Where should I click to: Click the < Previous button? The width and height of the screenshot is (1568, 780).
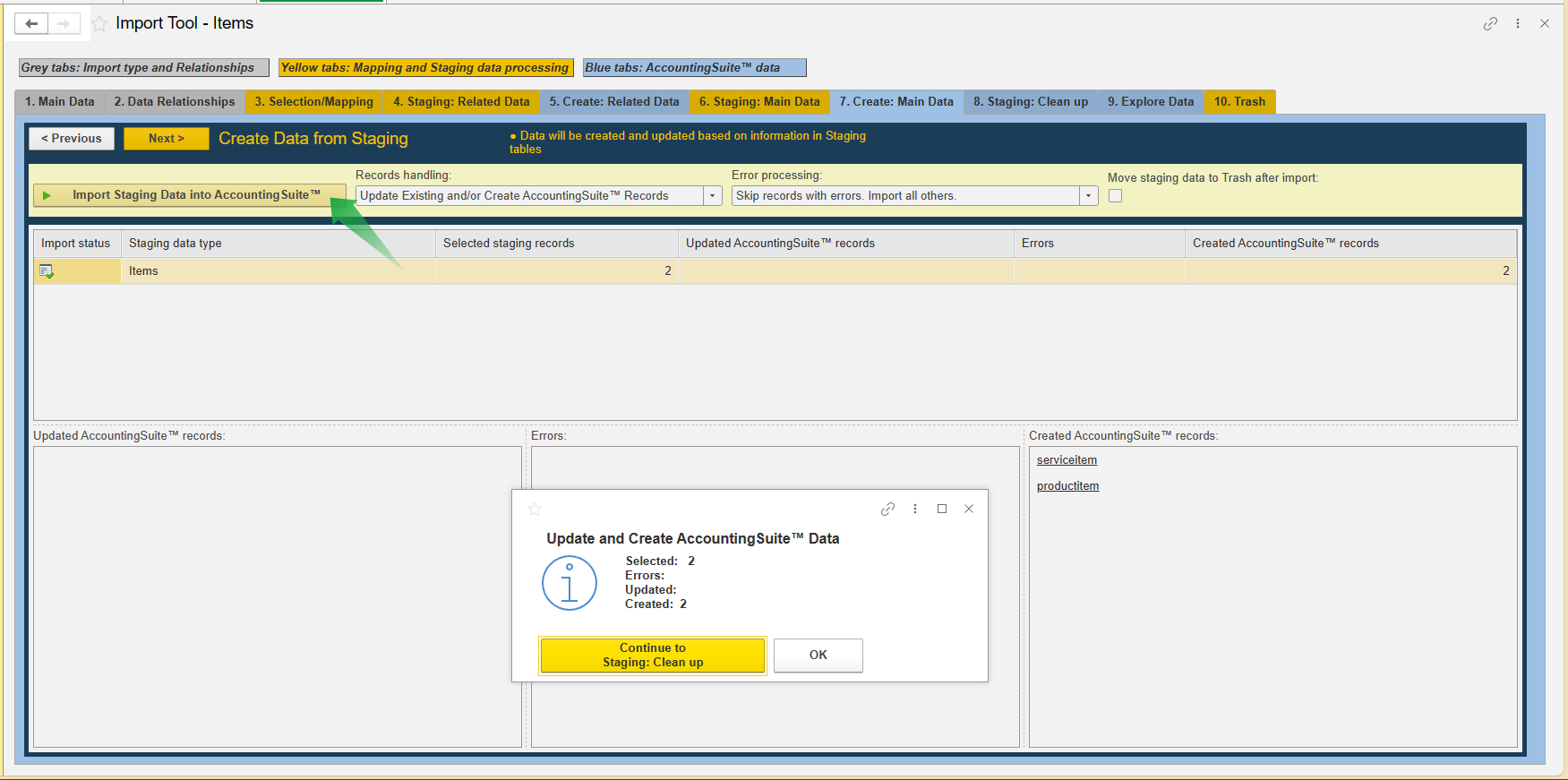(72, 139)
